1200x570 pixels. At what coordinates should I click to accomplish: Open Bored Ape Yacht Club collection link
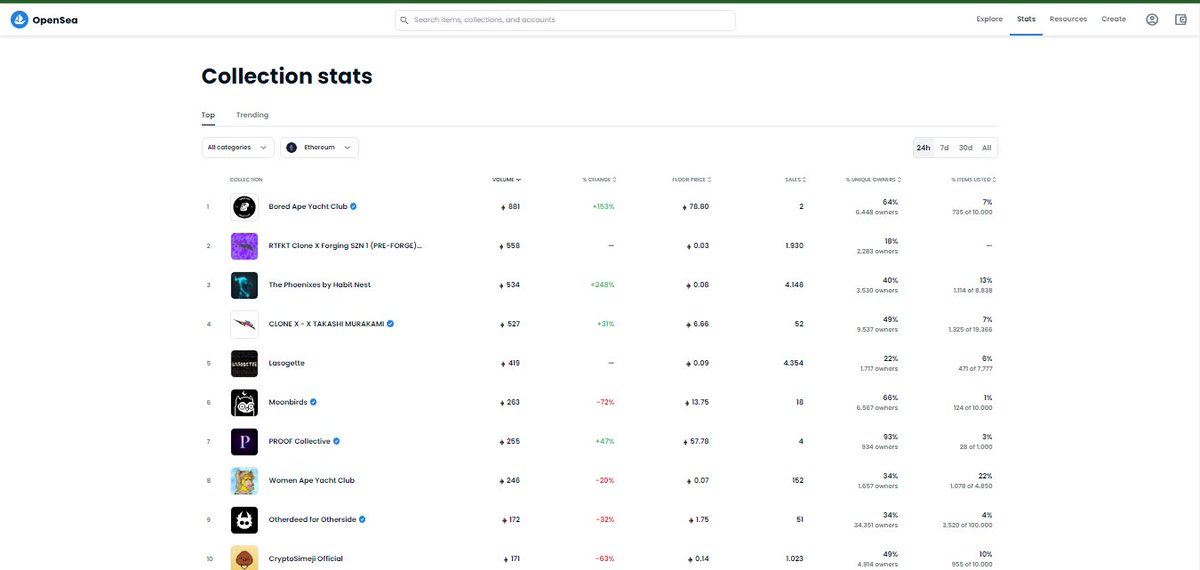pyautogui.click(x=308, y=207)
